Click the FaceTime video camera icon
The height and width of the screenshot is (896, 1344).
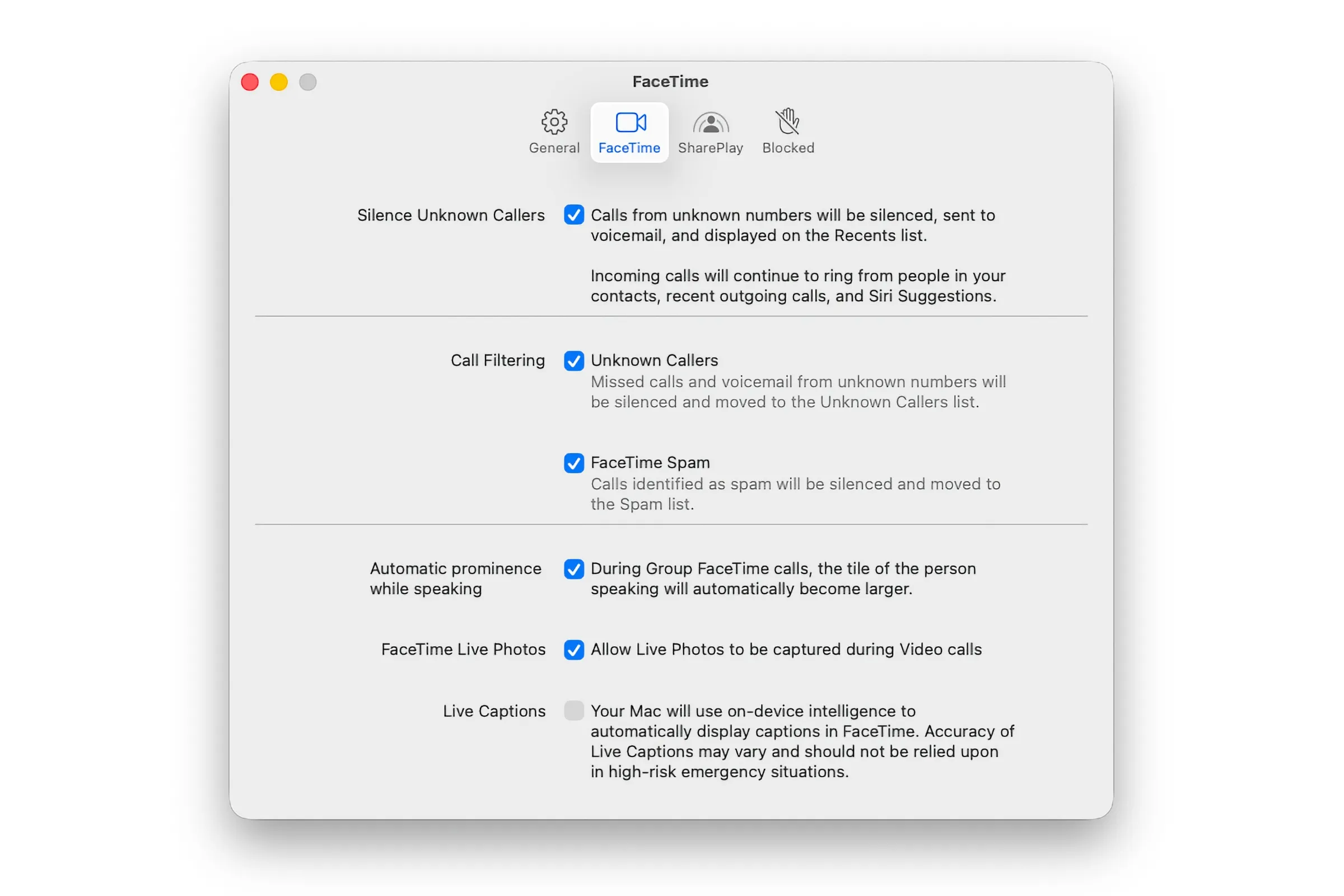tap(629, 122)
